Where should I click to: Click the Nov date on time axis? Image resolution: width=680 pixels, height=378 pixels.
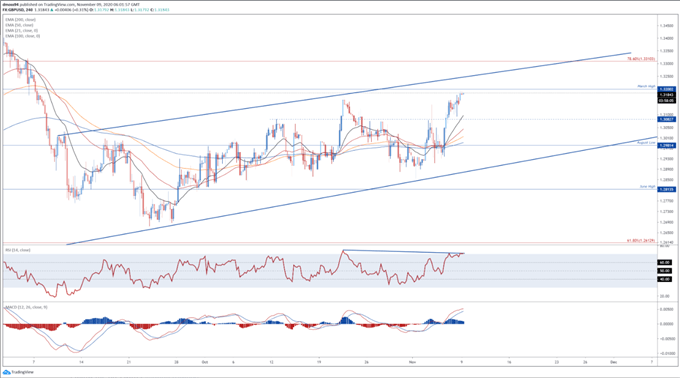coord(412,362)
